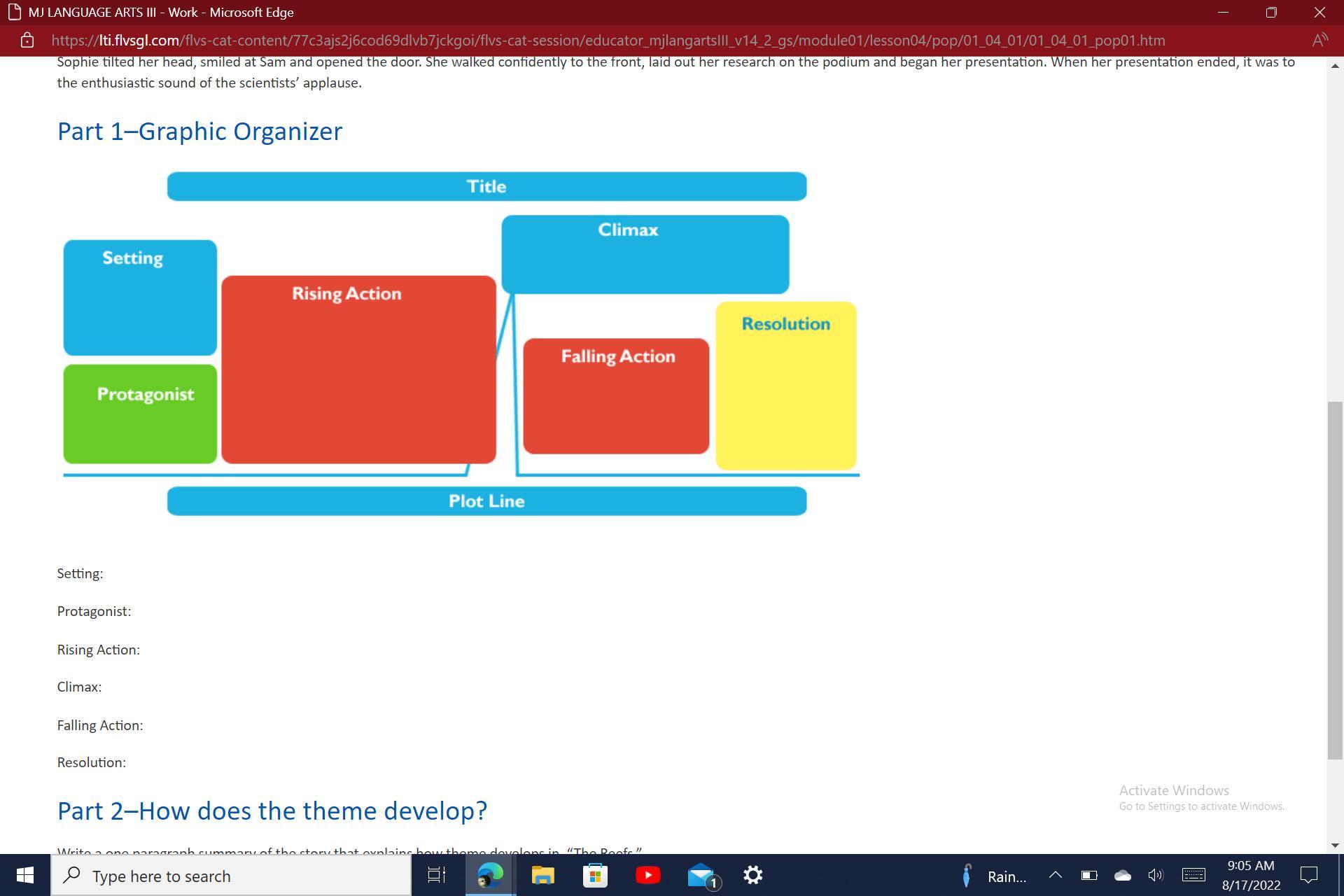Open the YouTube app on taskbar
1344x896 pixels.
coord(647,875)
